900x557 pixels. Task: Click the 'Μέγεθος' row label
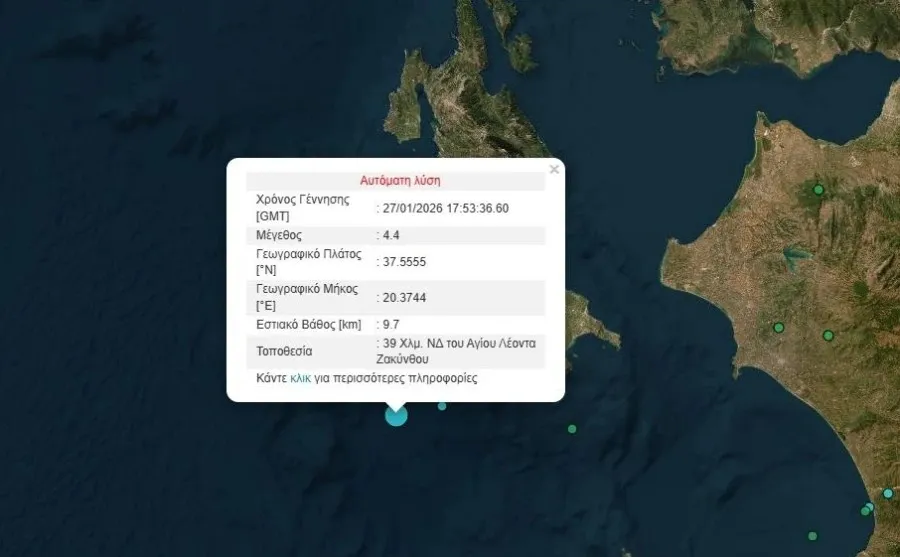coord(279,235)
